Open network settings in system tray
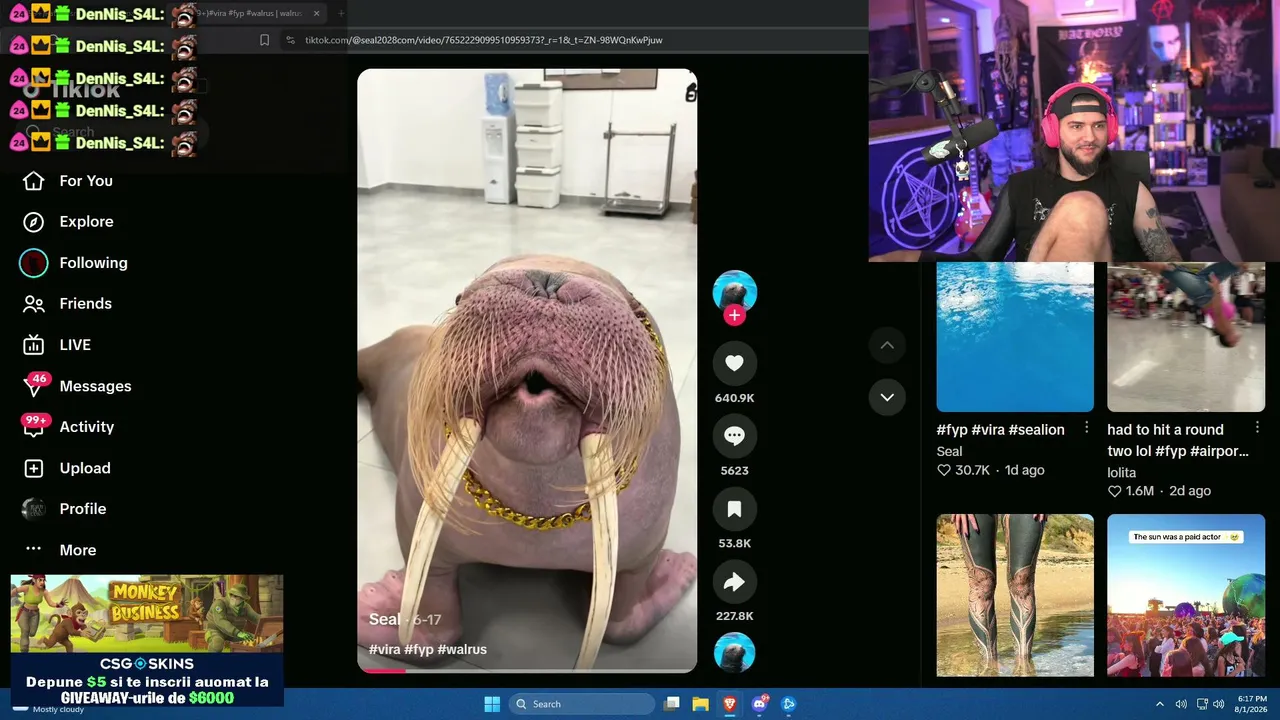The width and height of the screenshot is (1280, 720). [1203, 704]
